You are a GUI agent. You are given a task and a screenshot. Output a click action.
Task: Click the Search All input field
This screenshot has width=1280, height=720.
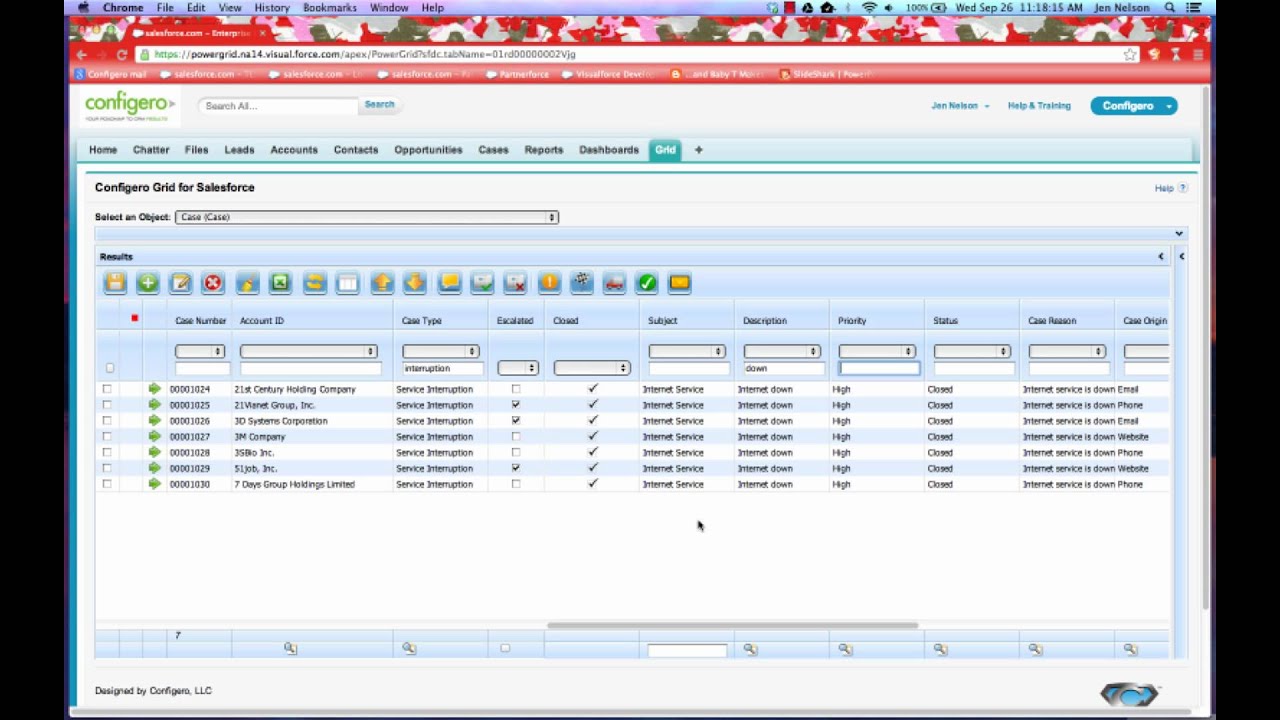tap(279, 106)
